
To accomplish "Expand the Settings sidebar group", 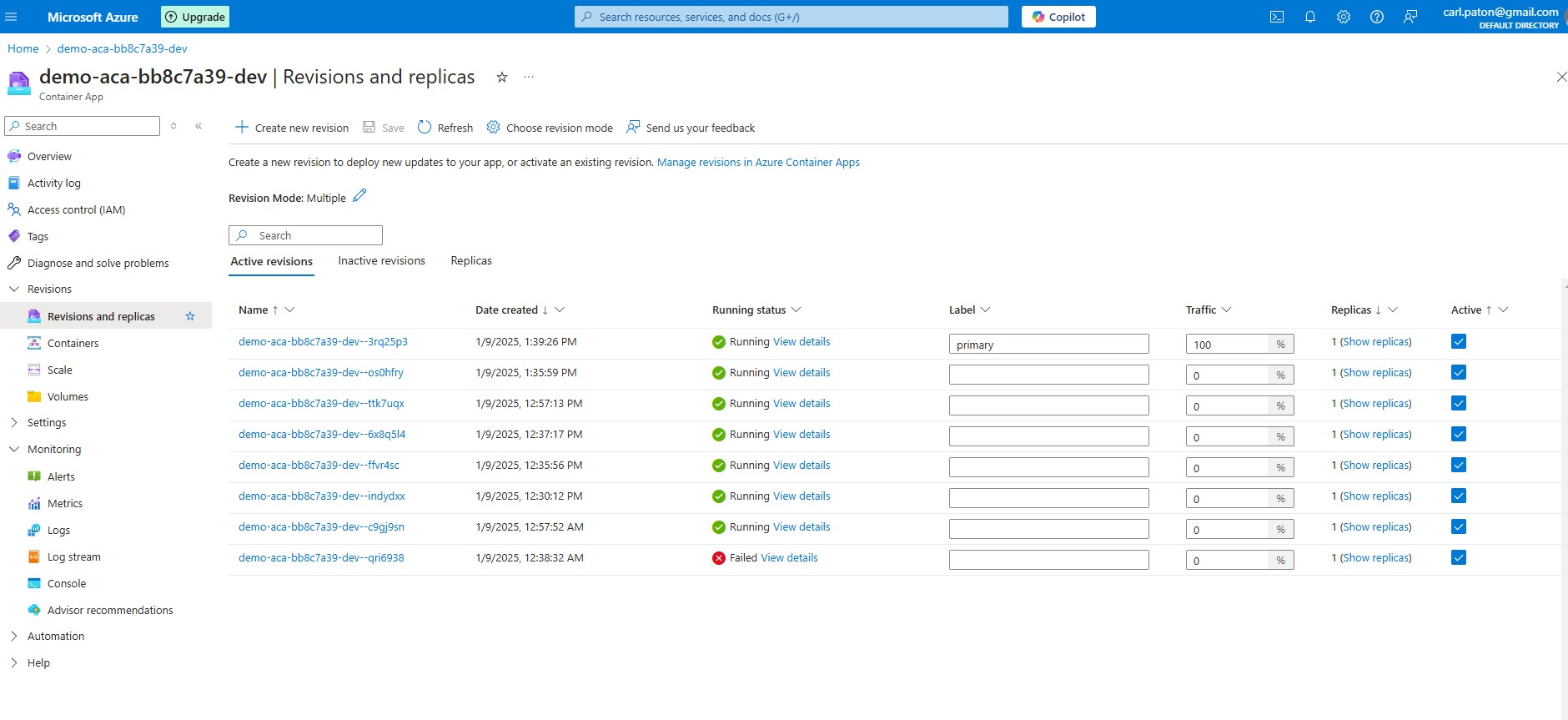I will point(13,422).
